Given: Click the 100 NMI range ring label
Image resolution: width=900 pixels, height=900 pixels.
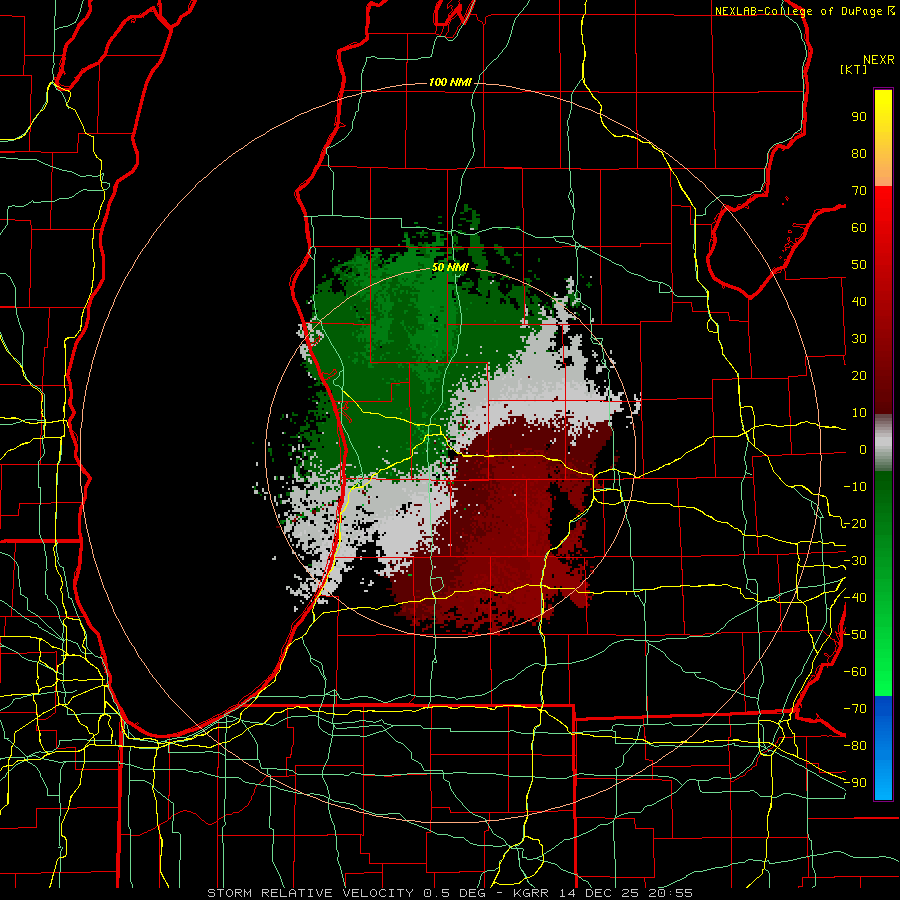Looking at the screenshot, I should (x=450, y=83).
